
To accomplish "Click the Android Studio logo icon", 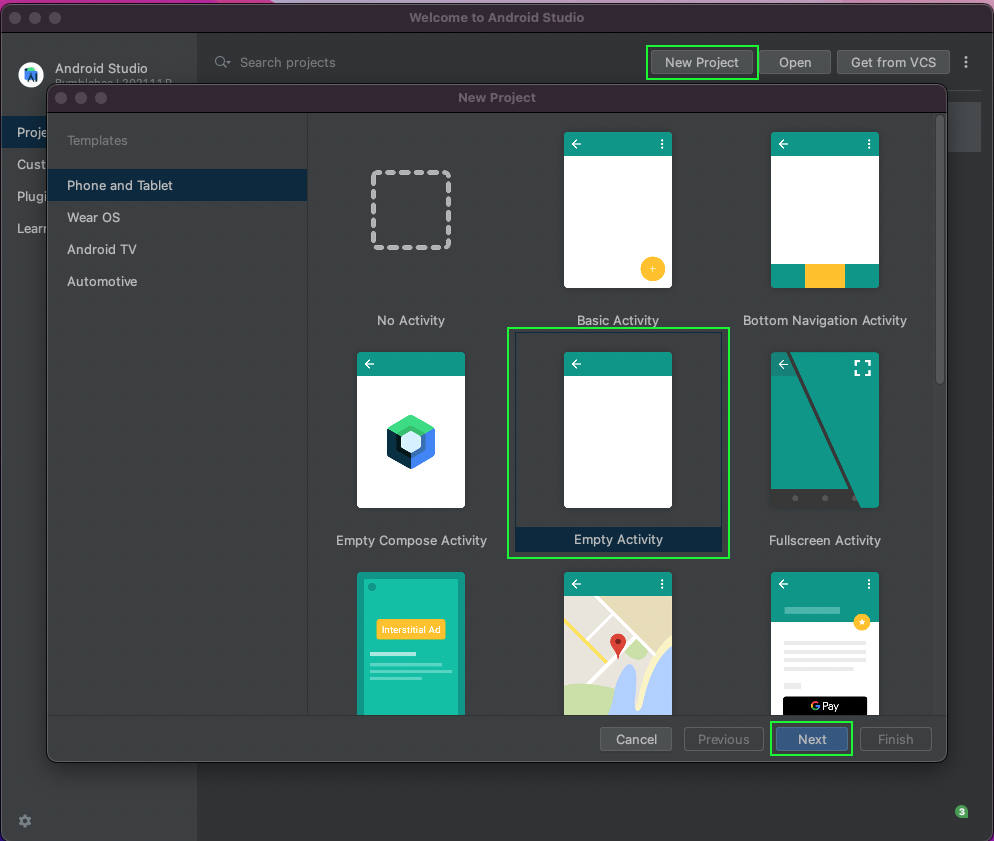I will tap(30, 75).
